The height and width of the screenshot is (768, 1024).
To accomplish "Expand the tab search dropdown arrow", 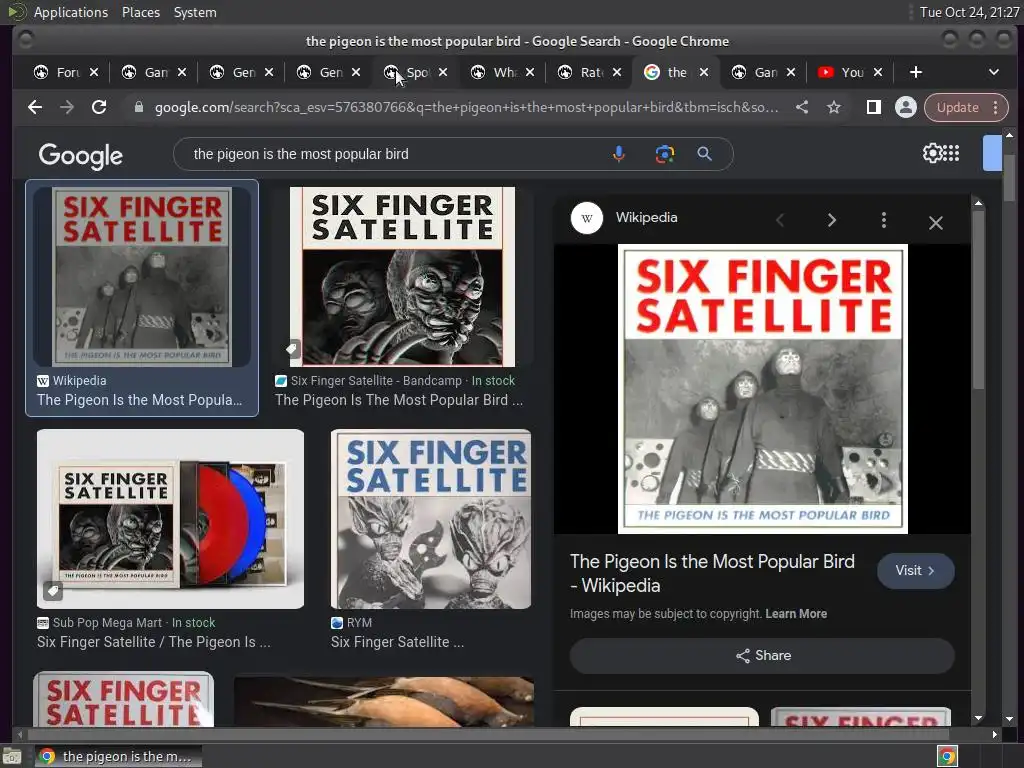I will click(993, 72).
